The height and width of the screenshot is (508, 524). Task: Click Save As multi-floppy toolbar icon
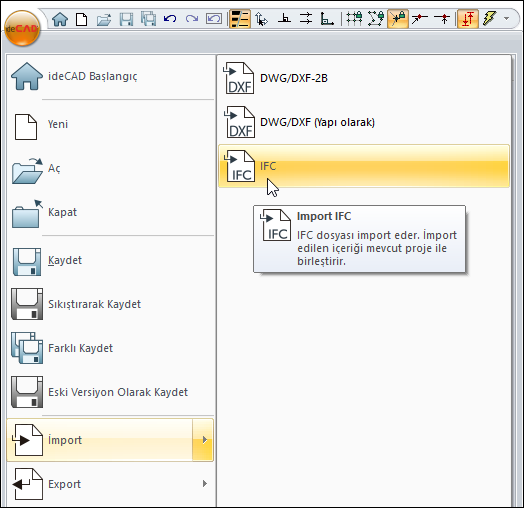148,19
